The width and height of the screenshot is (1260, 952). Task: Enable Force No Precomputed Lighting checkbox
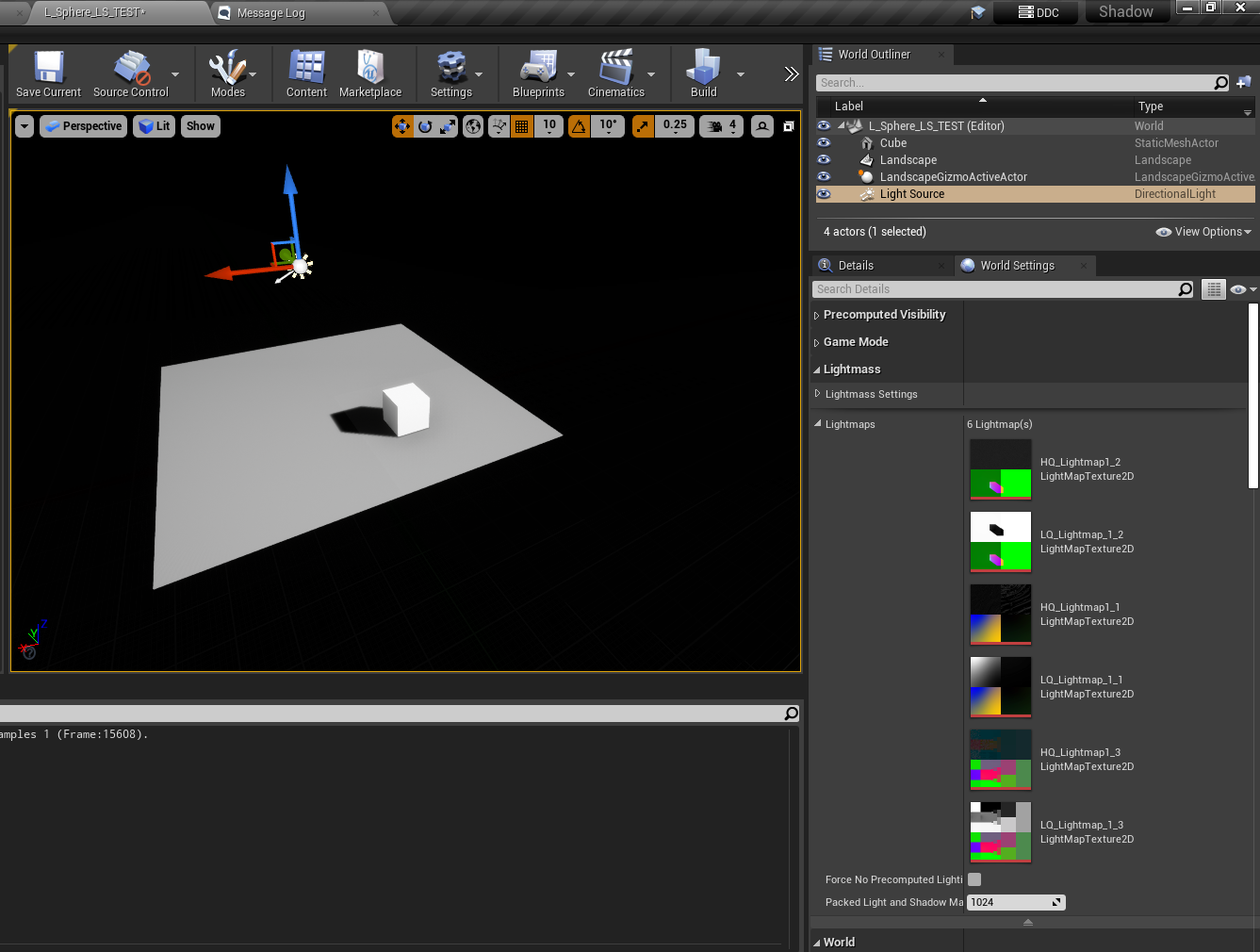(x=974, y=879)
